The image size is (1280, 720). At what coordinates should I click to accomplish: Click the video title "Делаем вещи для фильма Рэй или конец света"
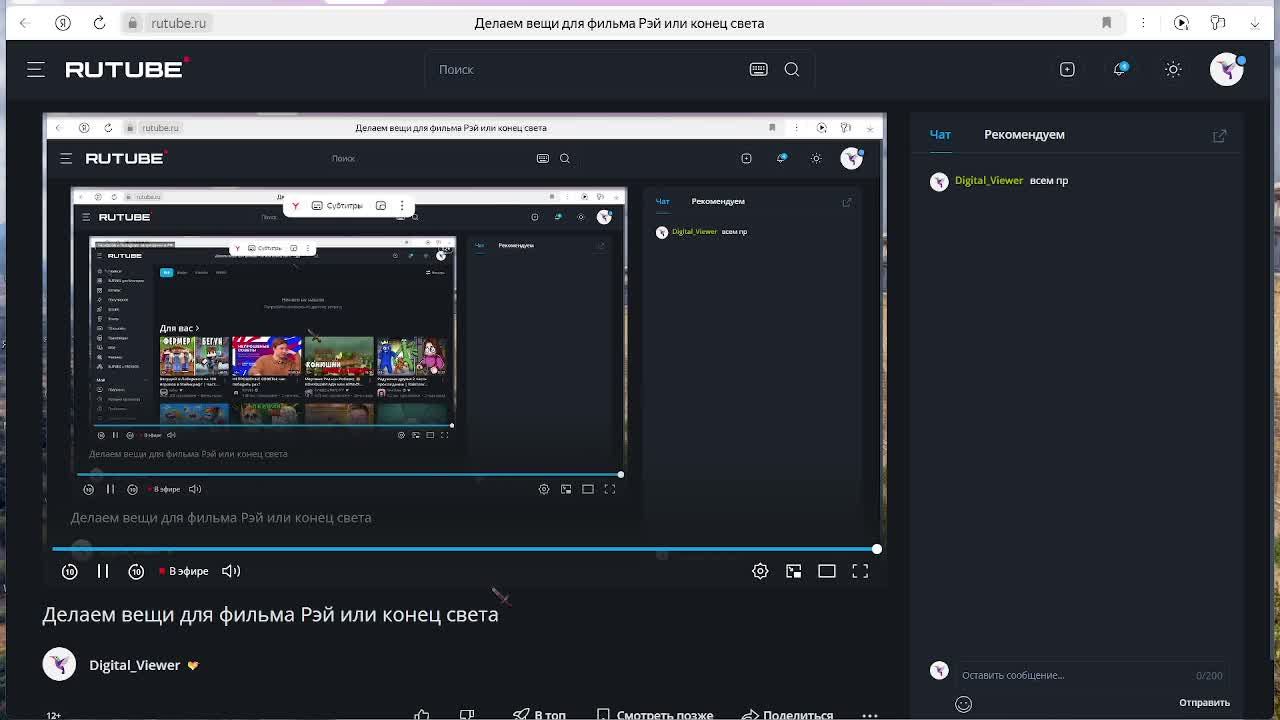click(270, 614)
